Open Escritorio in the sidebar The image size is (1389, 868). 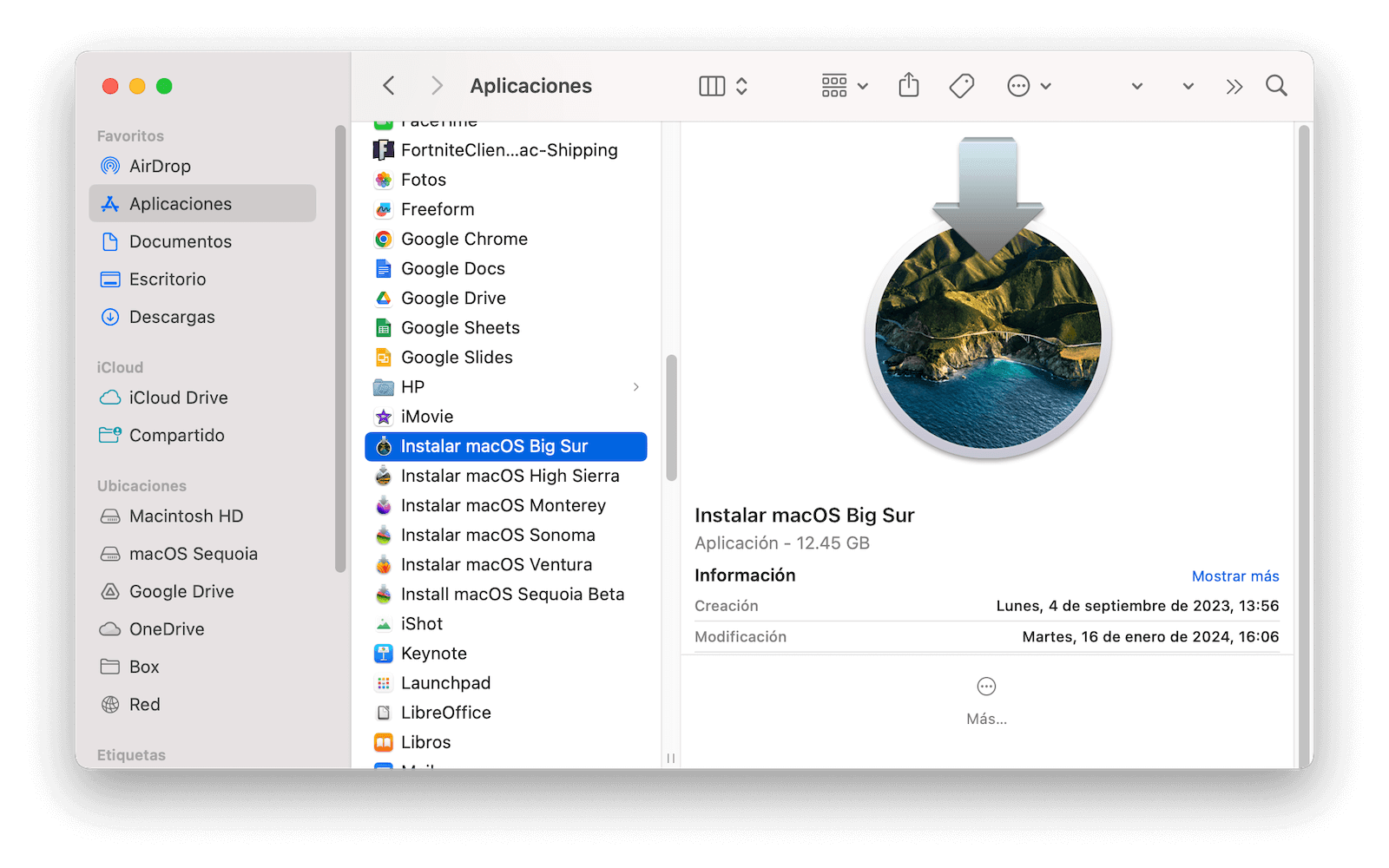click(202, 279)
